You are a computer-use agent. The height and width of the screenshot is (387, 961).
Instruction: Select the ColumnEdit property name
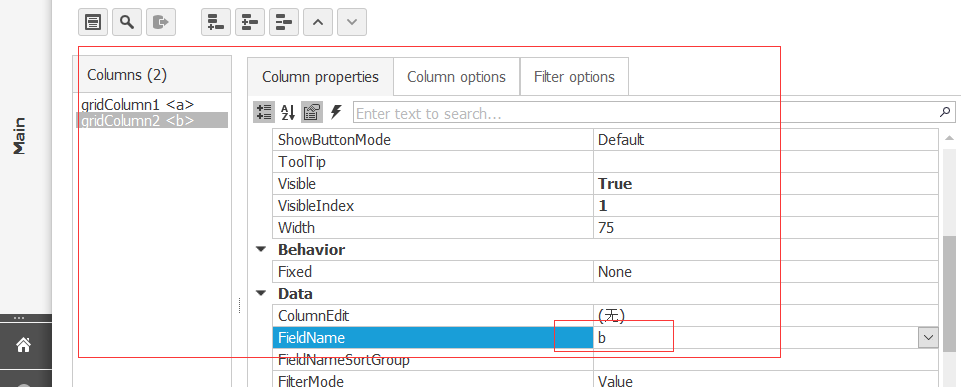point(433,316)
